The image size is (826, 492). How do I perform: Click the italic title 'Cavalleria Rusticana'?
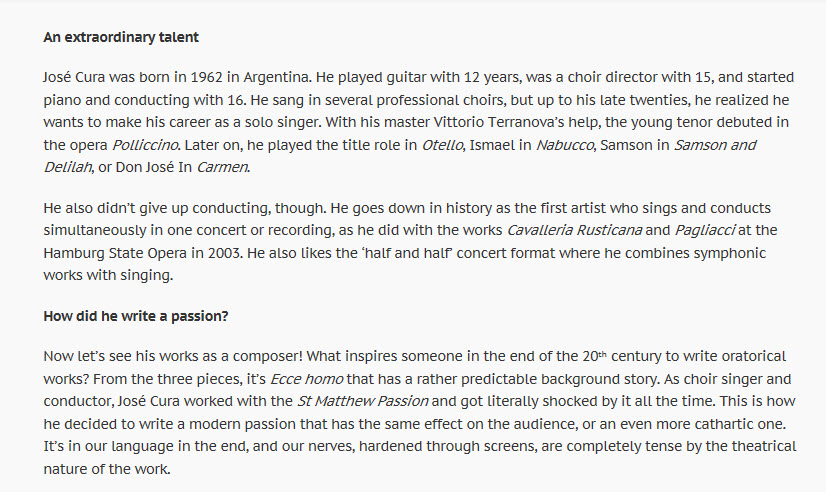574,230
